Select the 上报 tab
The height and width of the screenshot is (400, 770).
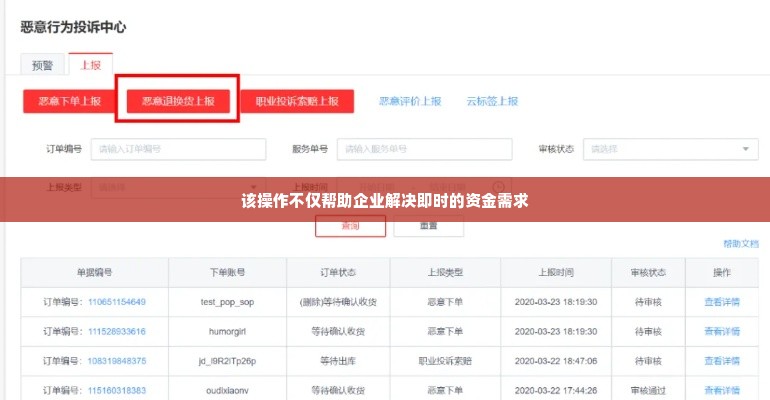point(91,64)
